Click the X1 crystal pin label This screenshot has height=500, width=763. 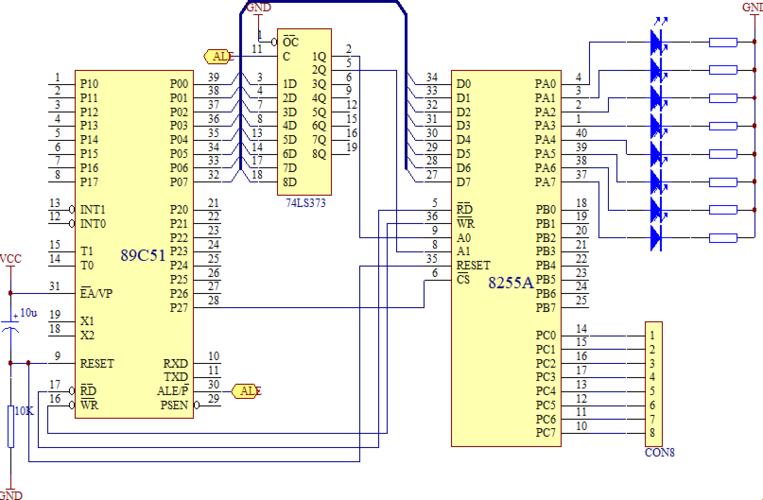tap(87, 321)
